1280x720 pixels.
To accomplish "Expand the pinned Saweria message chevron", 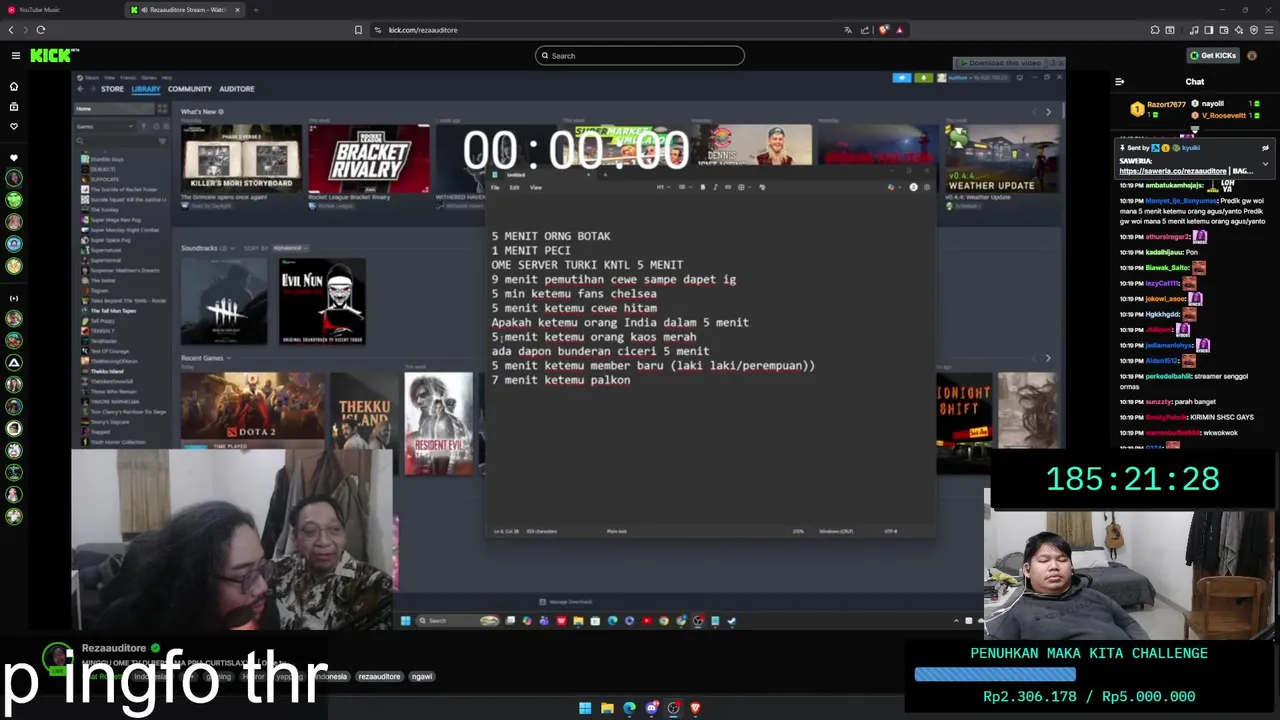I will point(1265,163).
